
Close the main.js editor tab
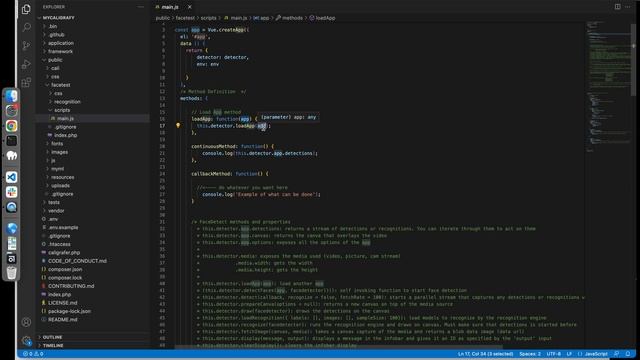(x=190, y=7)
